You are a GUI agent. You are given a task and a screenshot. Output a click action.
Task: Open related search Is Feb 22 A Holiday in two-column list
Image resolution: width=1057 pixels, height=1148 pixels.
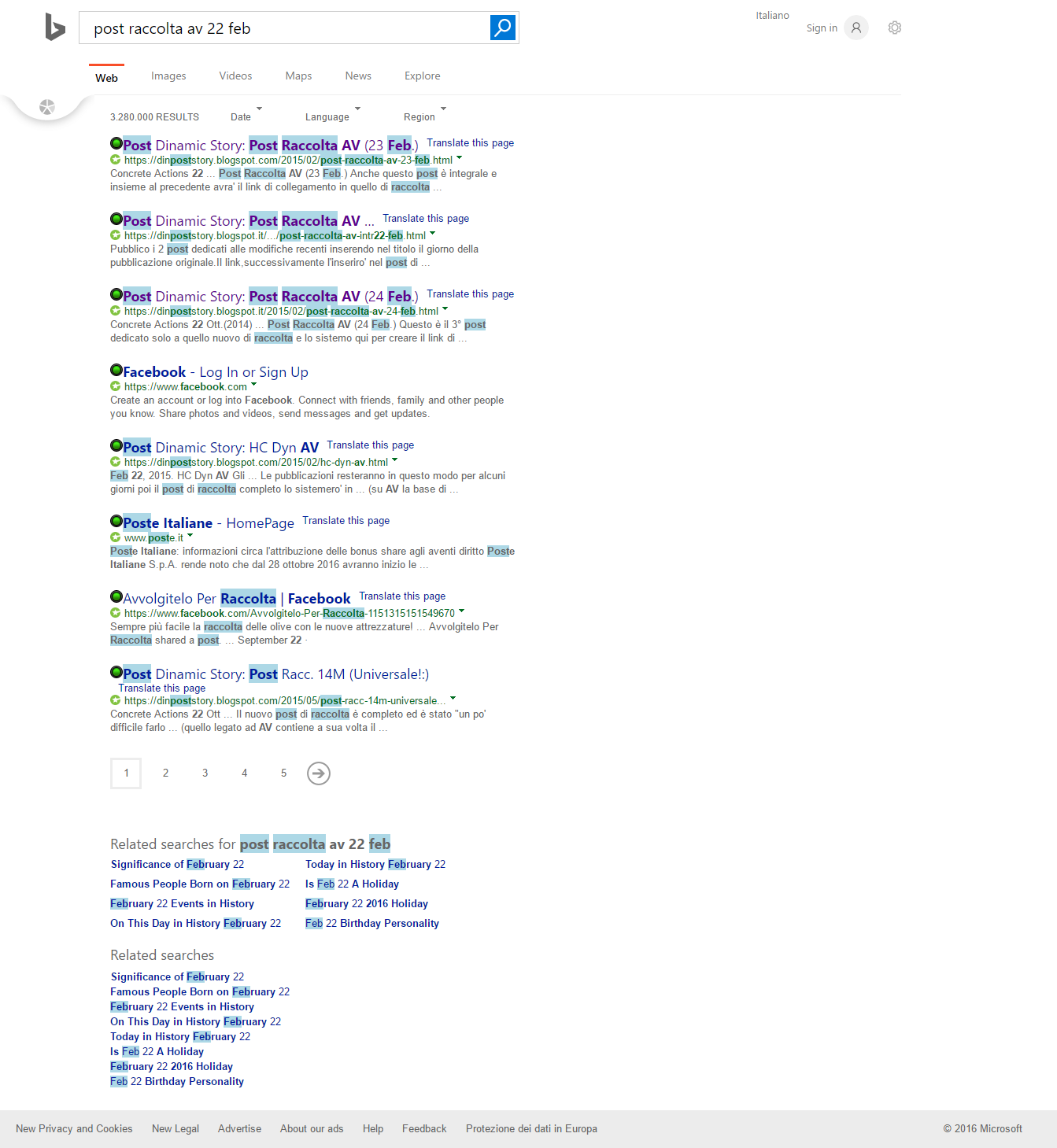coord(352,884)
